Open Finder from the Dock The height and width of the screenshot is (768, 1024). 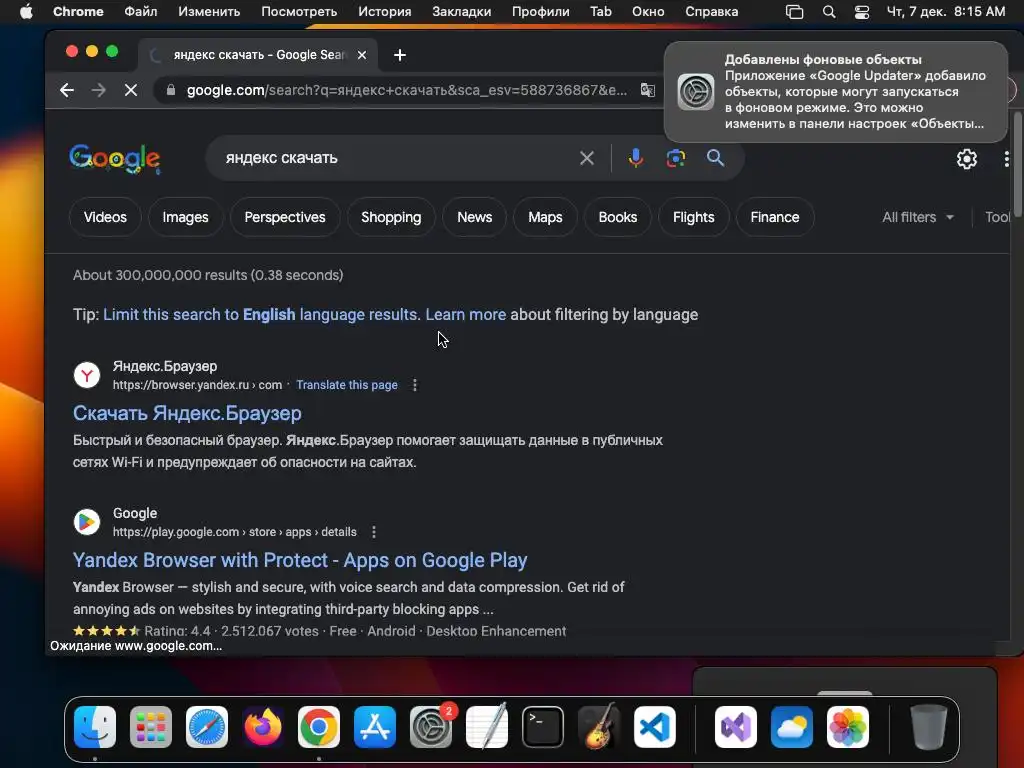[x=95, y=727]
